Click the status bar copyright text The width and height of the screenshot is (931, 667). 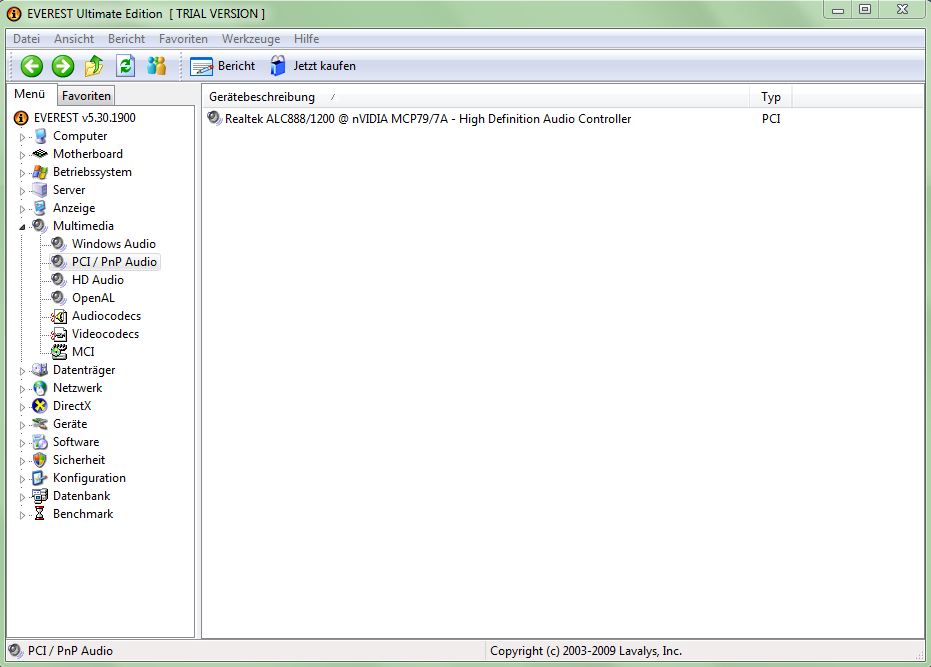pos(585,651)
